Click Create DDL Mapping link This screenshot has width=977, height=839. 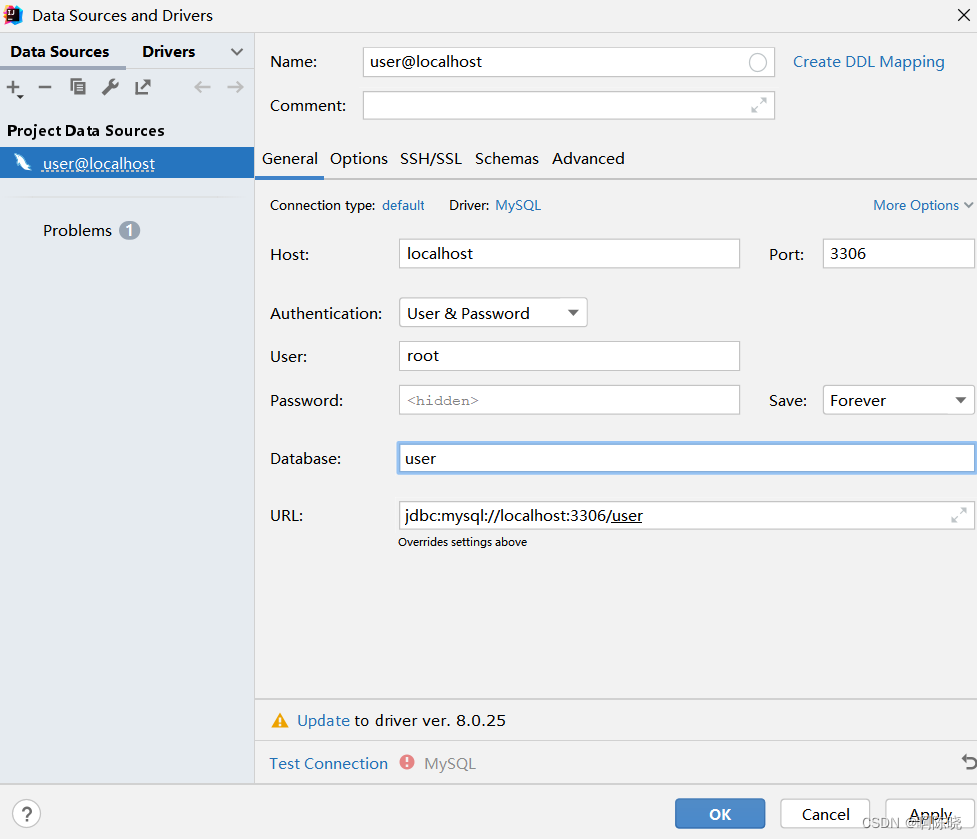pos(869,62)
